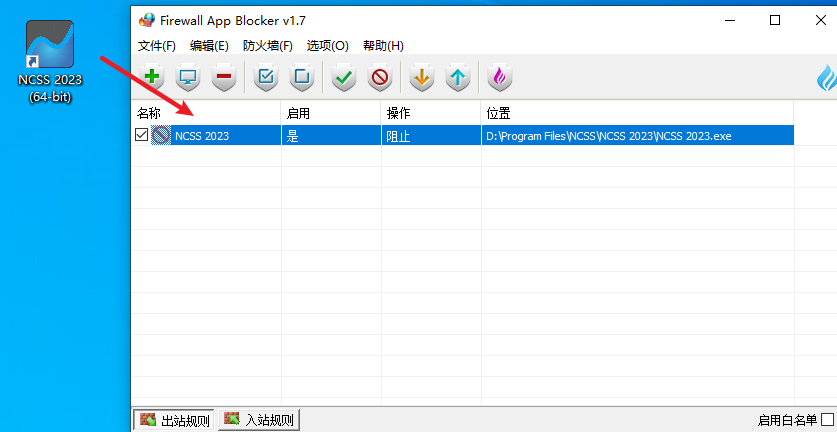
Task: Open the 编辑(E) menu
Action: pyautogui.click(x=209, y=46)
